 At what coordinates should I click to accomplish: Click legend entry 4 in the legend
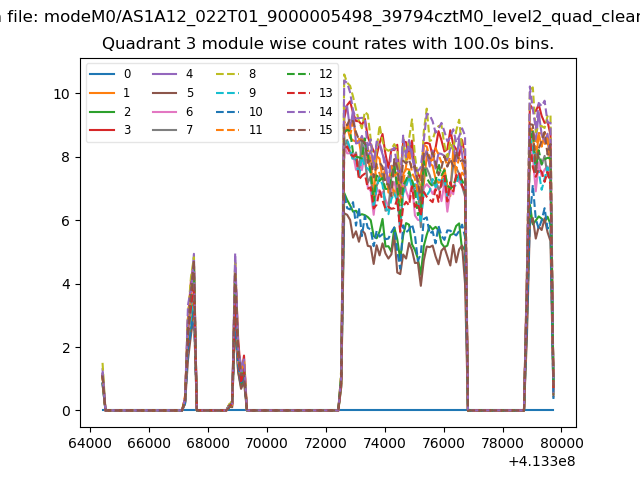(175, 74)
